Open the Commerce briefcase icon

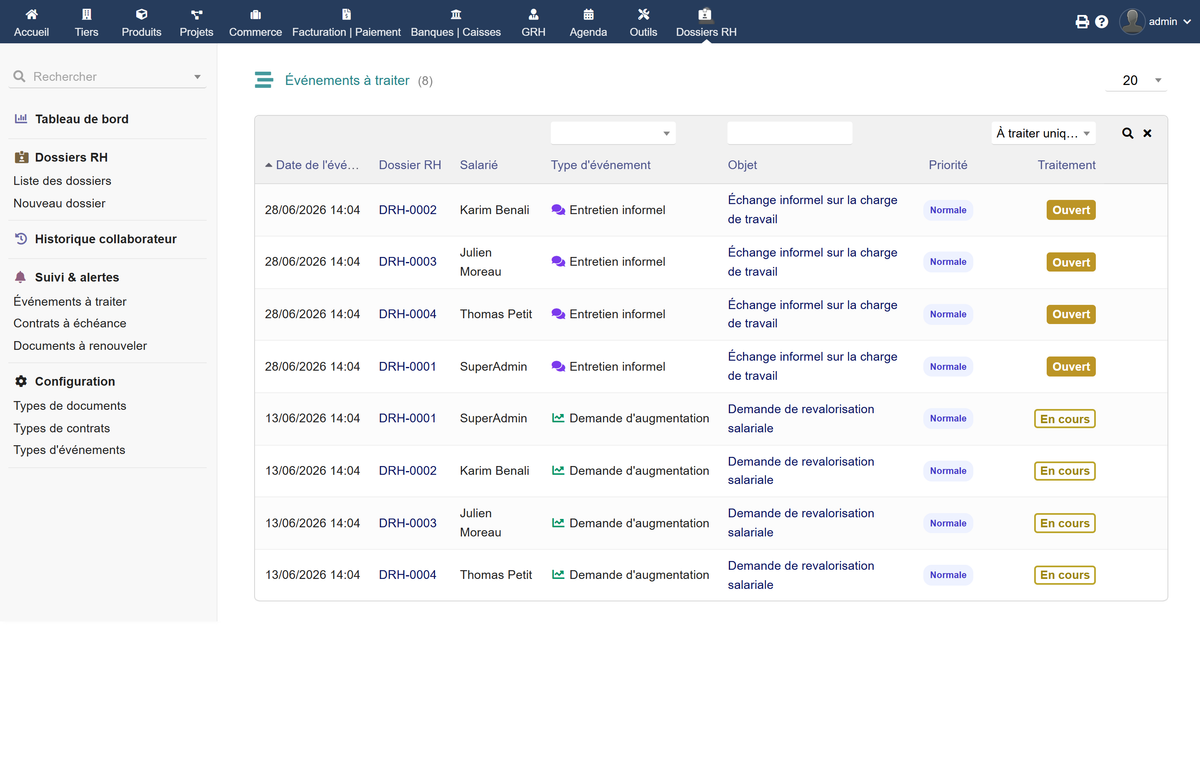coord(255,15)
